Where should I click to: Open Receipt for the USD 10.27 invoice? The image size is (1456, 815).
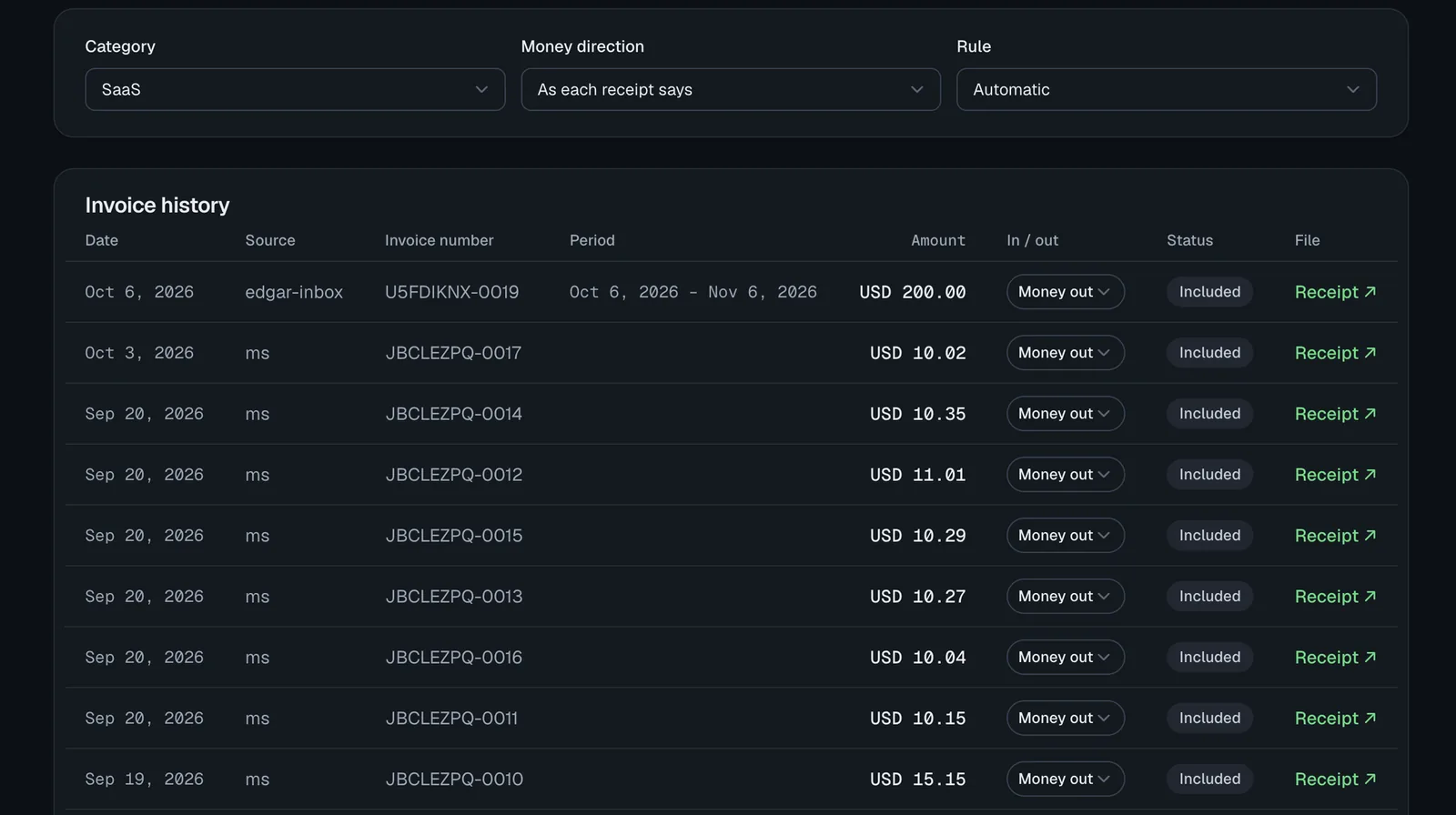tap(1335, 597)
